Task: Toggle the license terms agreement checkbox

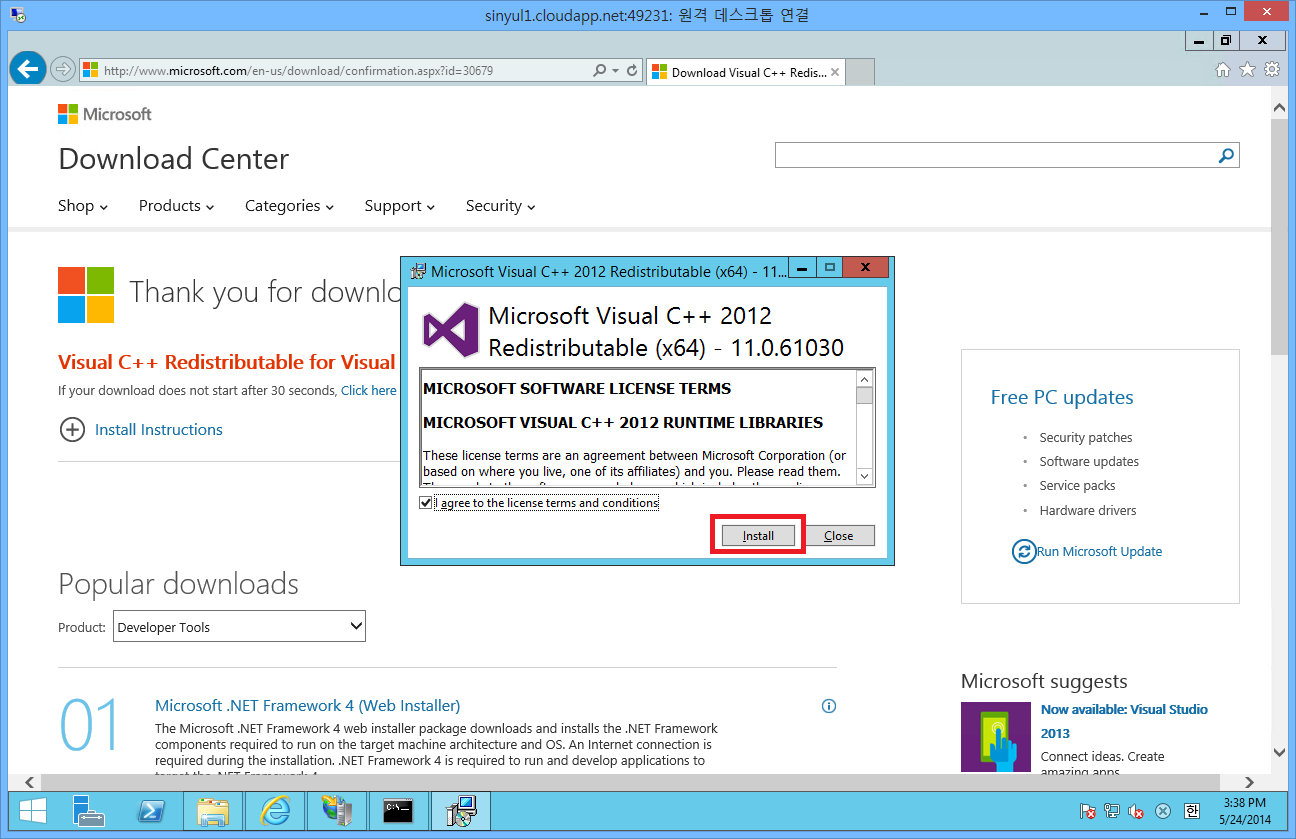Action: pyautogui.click(x=427, y=503)
